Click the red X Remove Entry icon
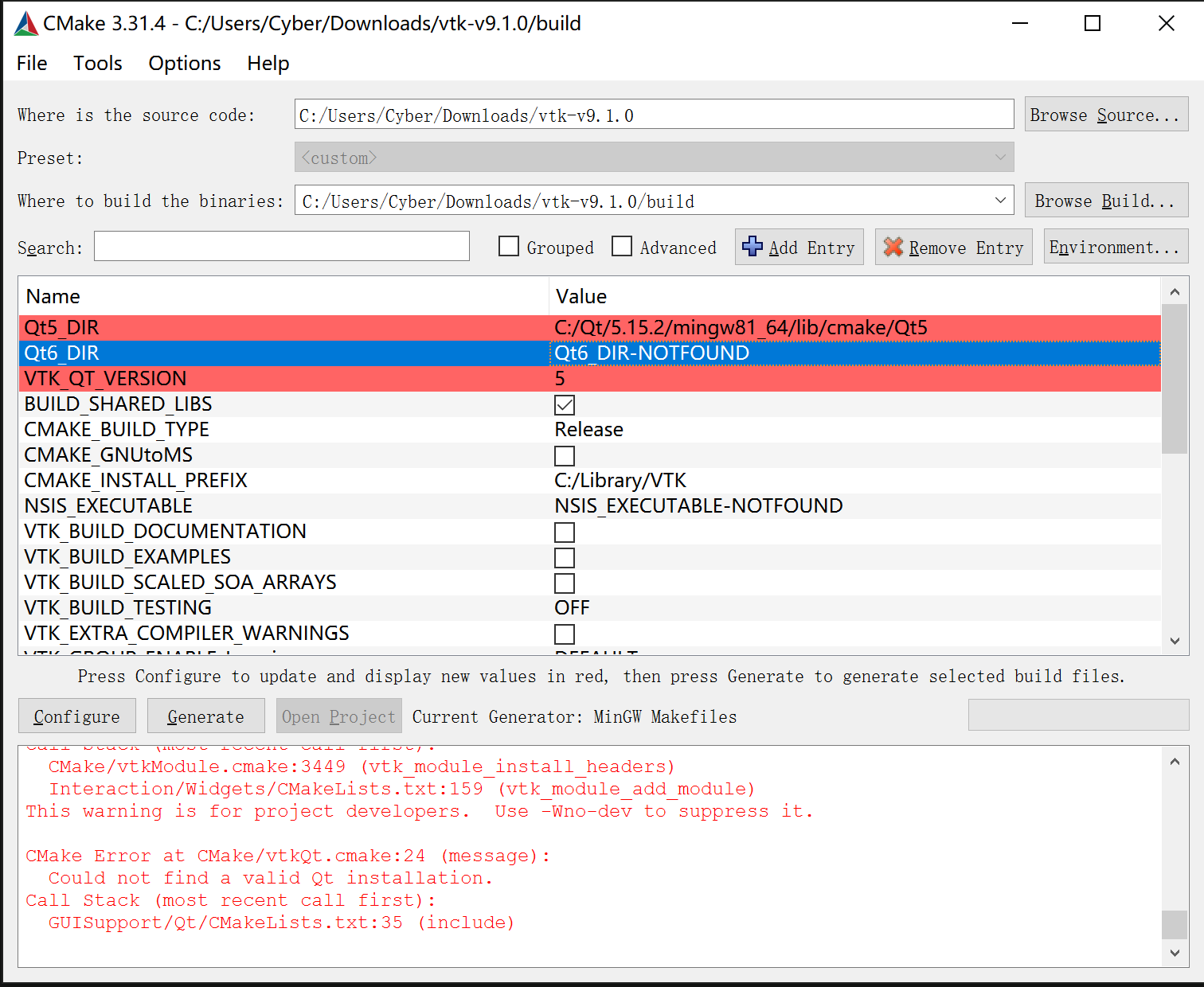 click(x=893, y=247)
